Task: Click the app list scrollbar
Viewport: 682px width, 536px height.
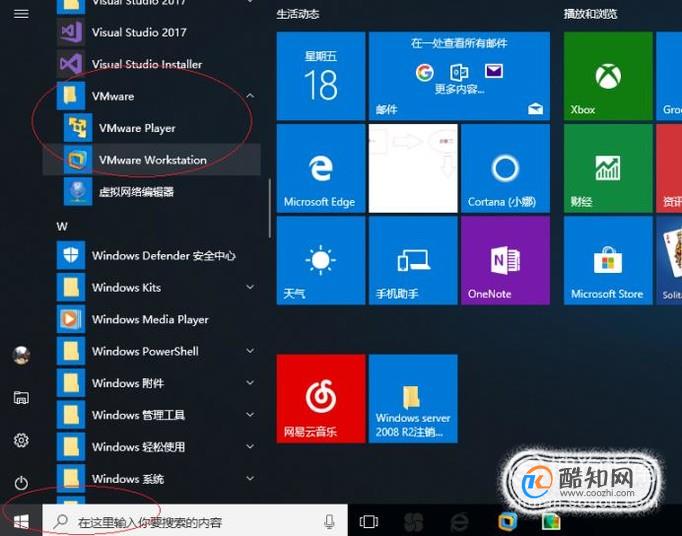Action: [x=270, y=208]
